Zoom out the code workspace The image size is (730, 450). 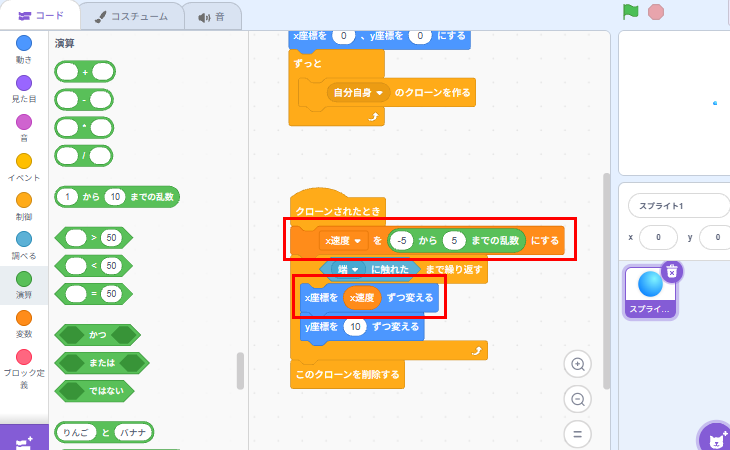578,399
